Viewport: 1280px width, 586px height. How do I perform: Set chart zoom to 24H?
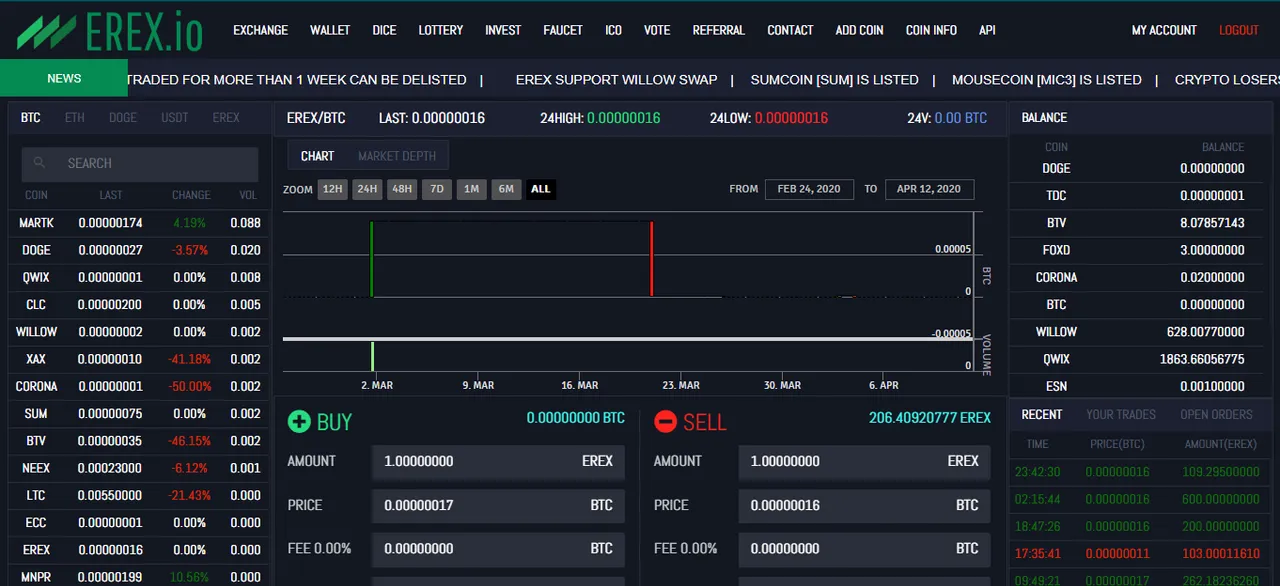coord(367,189)
